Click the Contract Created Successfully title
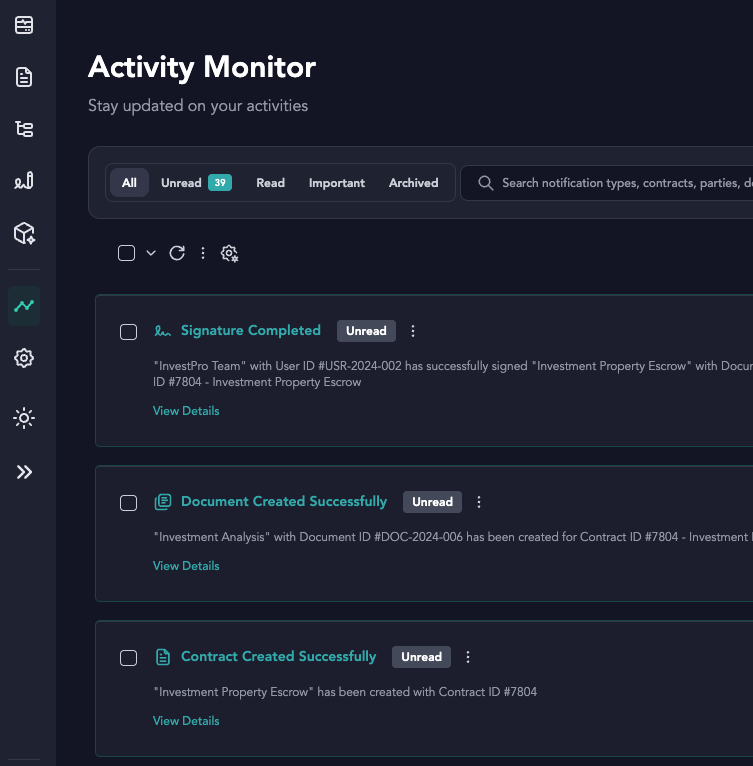The width and height of the screenshot is (753, 766). [x=279, y=657]
